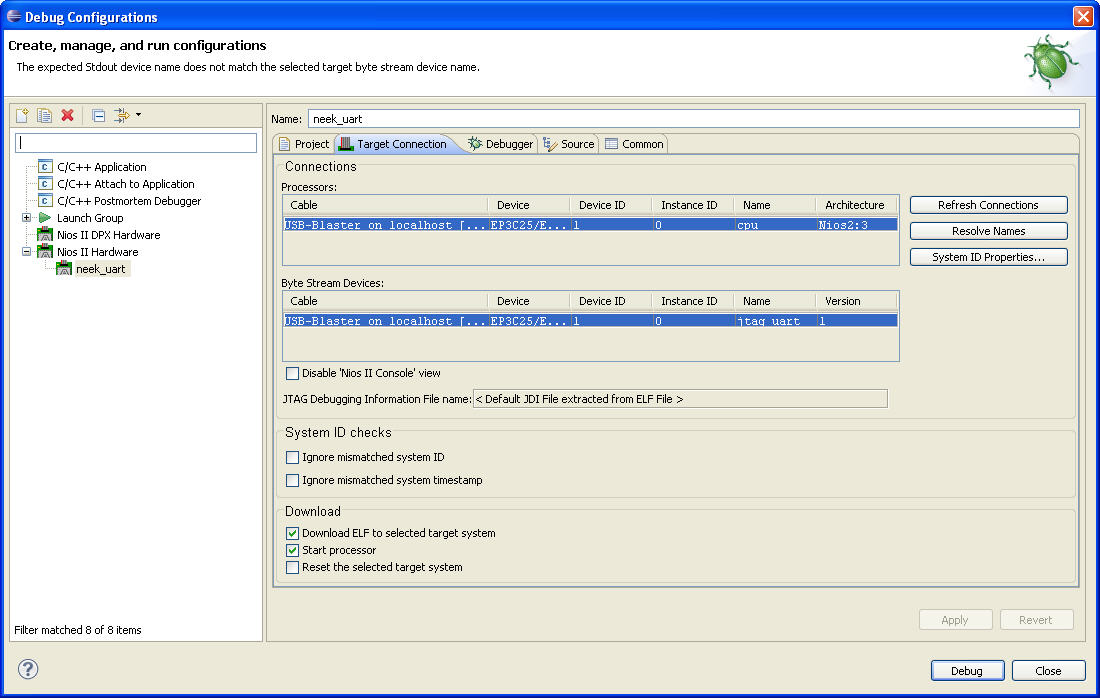The image size is (1100, 698).
Task: Open the filter configurations dropdown arrow
Action: pyautogui.click(x=138, y=115)
